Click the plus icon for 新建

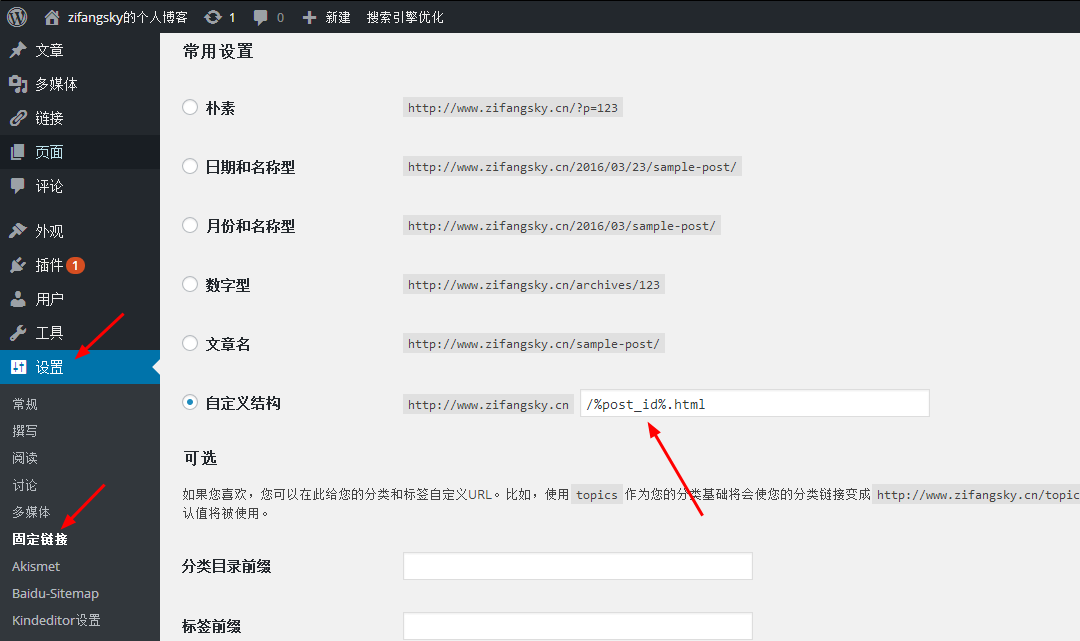tap(309, 18)
